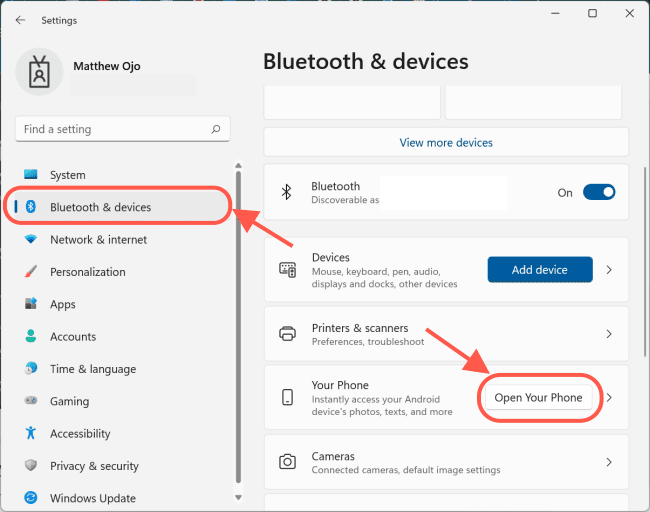Open the View more devices link
Screen dimensions: 650x512
coord(446,142)
